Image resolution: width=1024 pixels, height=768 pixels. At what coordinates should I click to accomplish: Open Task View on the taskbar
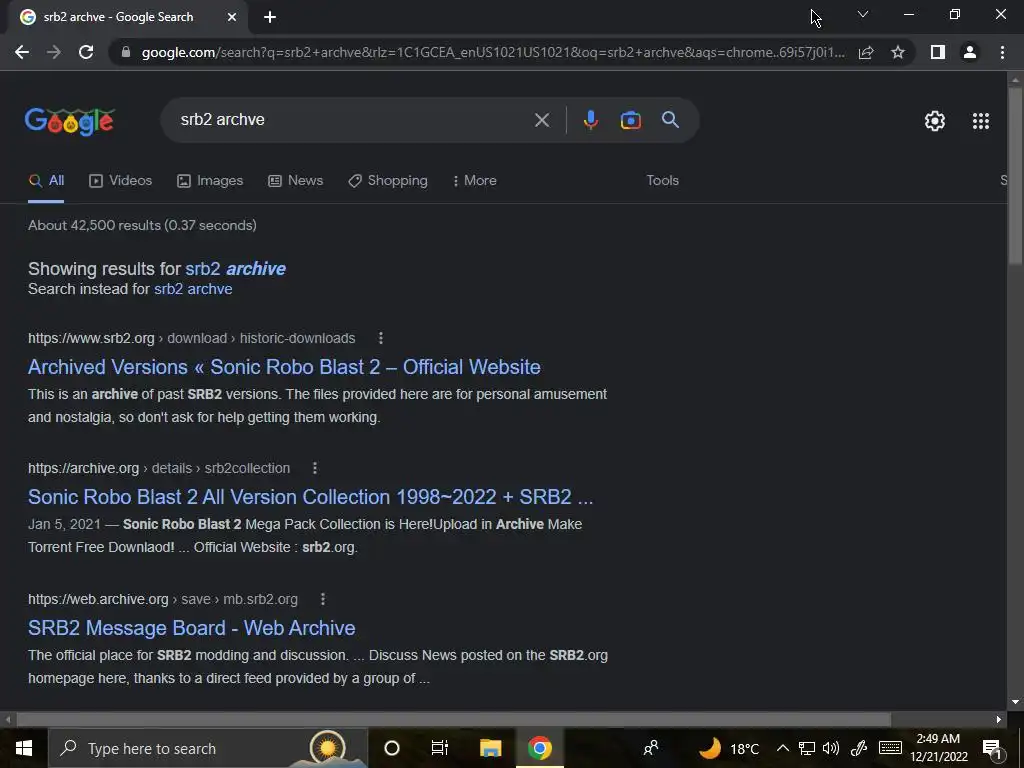[x=440, y=748]
